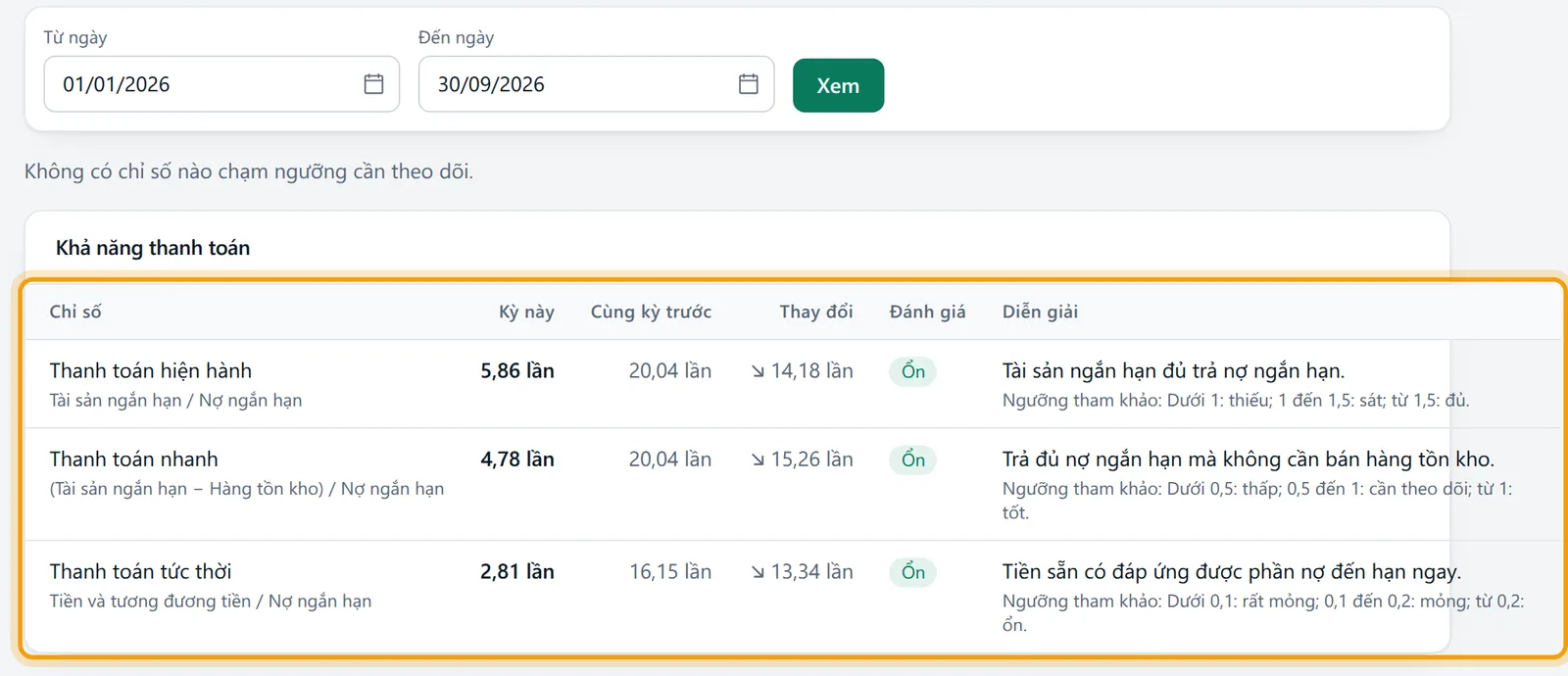Click the explanation Tài sản ngắn hạn đủ trả

[x=1173, y=370]
